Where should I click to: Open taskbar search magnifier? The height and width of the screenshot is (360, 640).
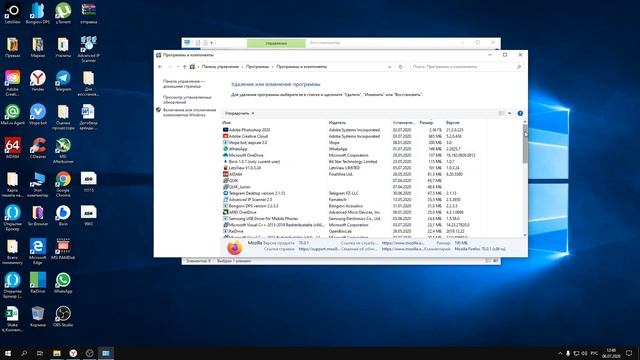tap(24, 353)
